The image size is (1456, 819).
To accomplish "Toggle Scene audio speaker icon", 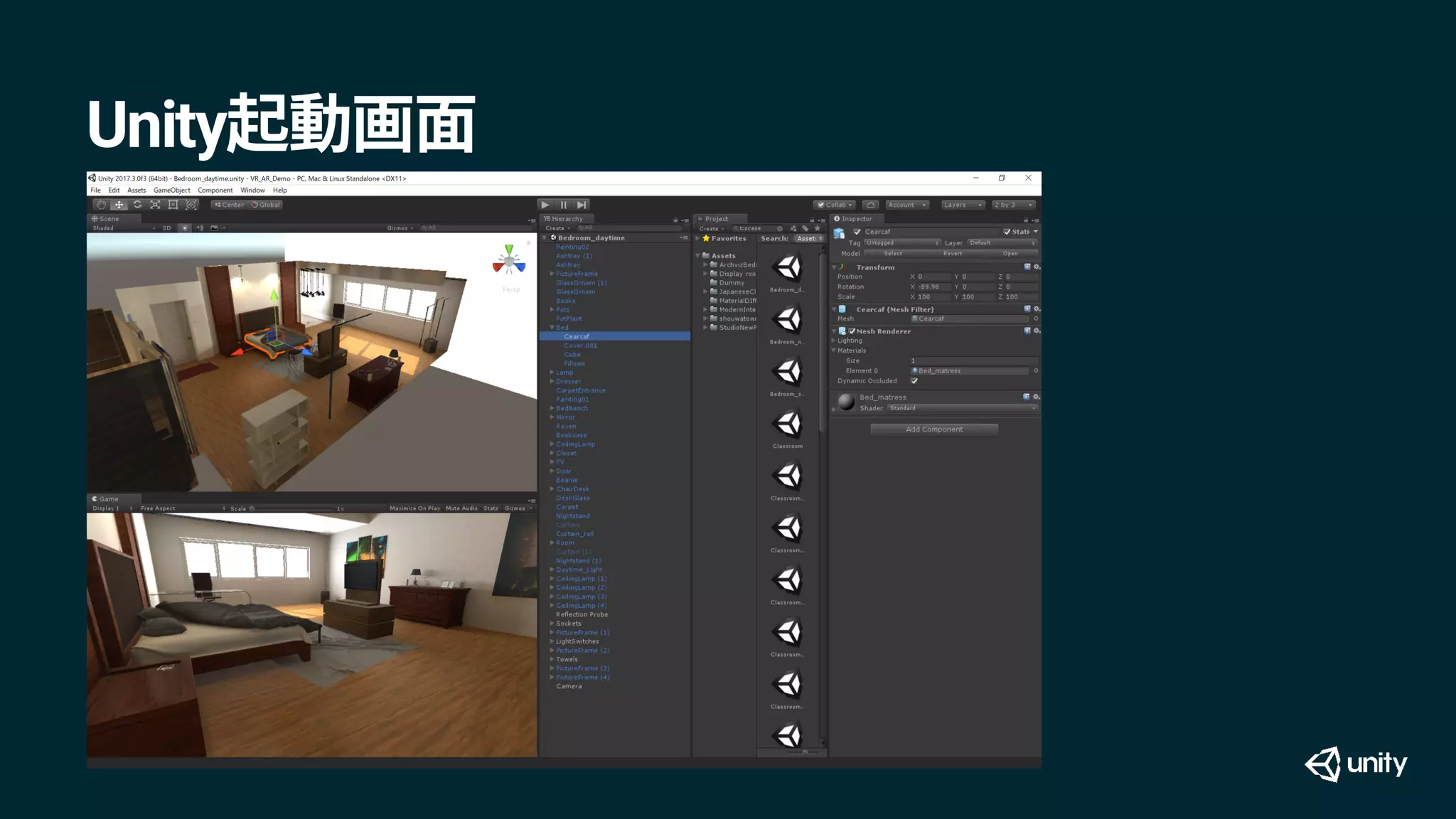I will pos(200,228).
